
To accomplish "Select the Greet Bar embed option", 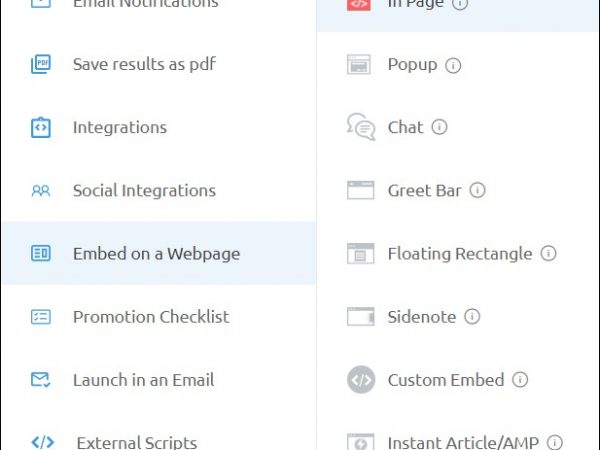I will tap(423, 190).
